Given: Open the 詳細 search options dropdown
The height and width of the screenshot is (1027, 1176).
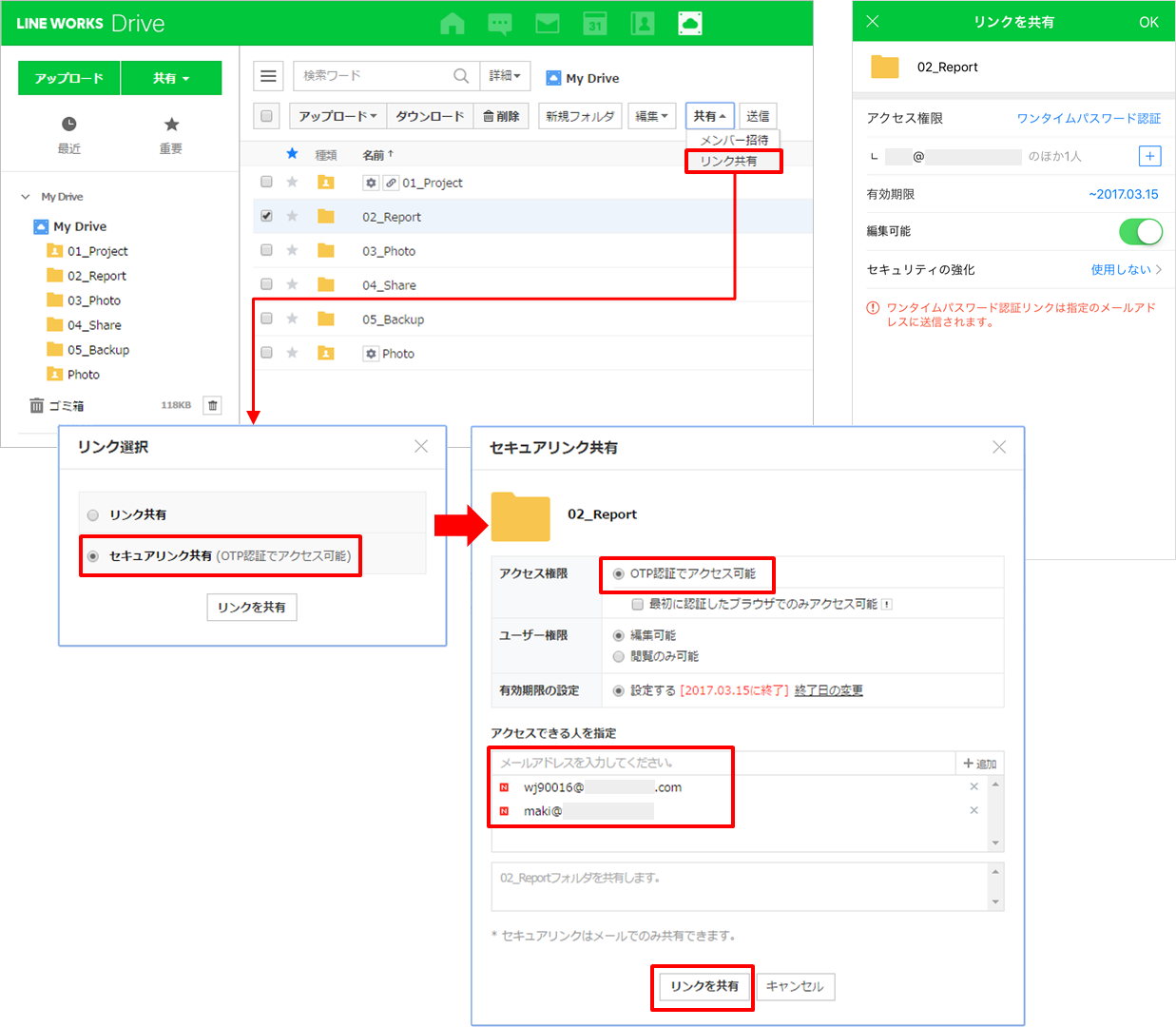Looking at the screenshot, I should [x=505, y=76].
